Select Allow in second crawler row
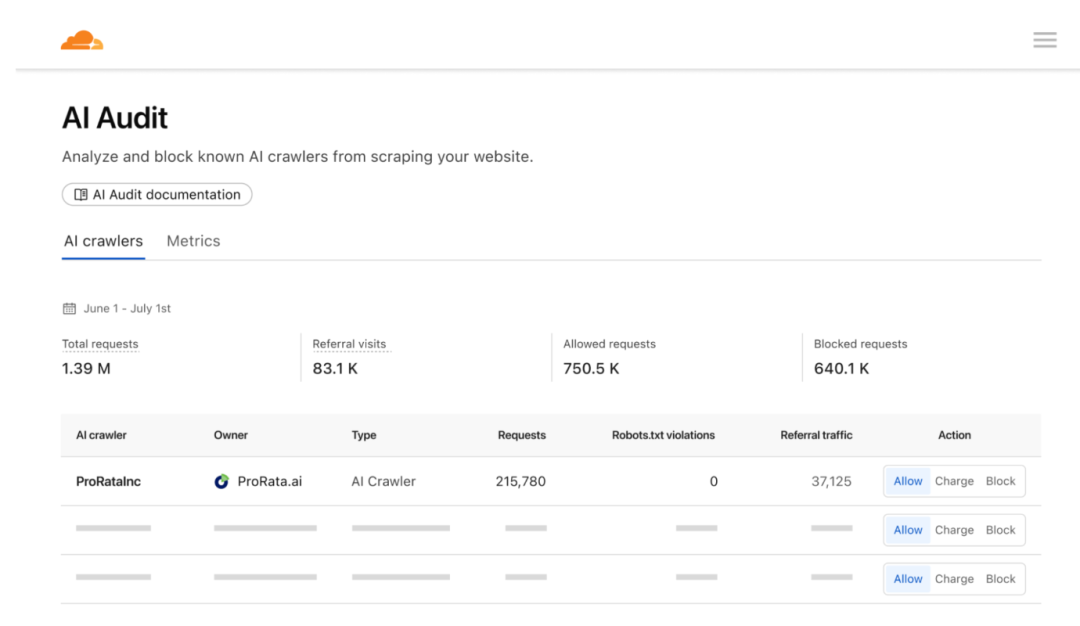The height and width of the screenshot is (626, 1080). [x=908, y=530]
